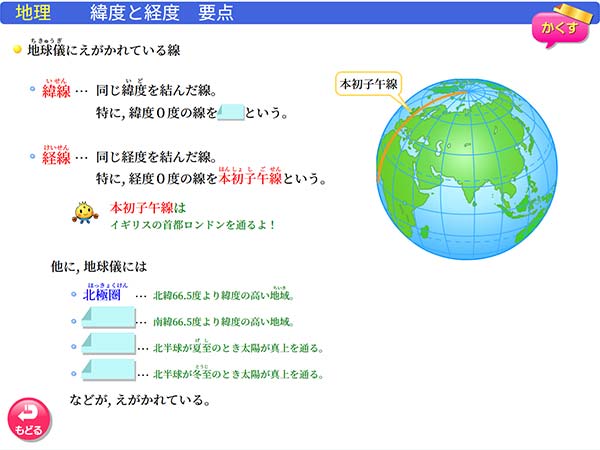Click the yellow mascot character icon

(84, 213)
